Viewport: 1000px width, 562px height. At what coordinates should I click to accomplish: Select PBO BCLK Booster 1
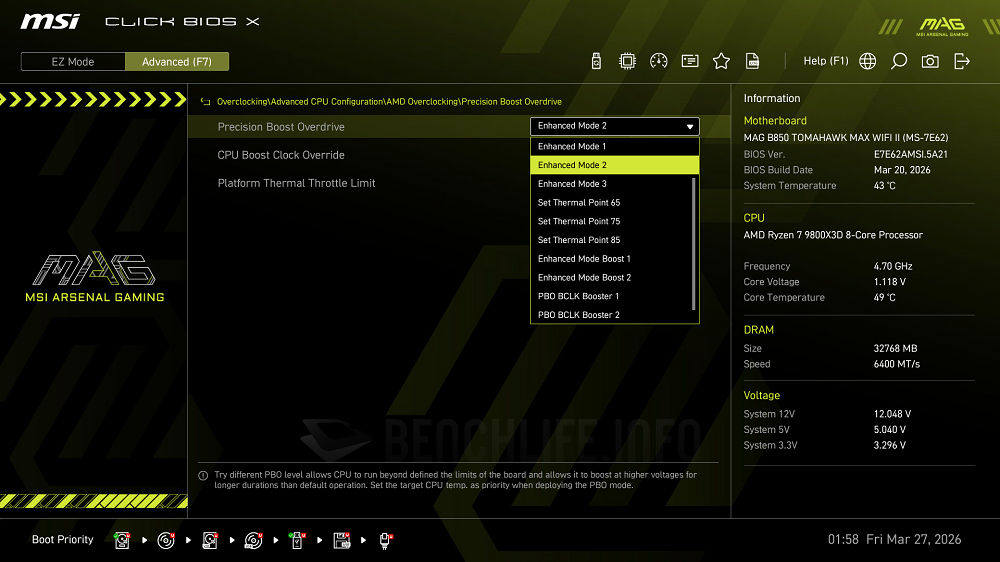click(612, 296)
